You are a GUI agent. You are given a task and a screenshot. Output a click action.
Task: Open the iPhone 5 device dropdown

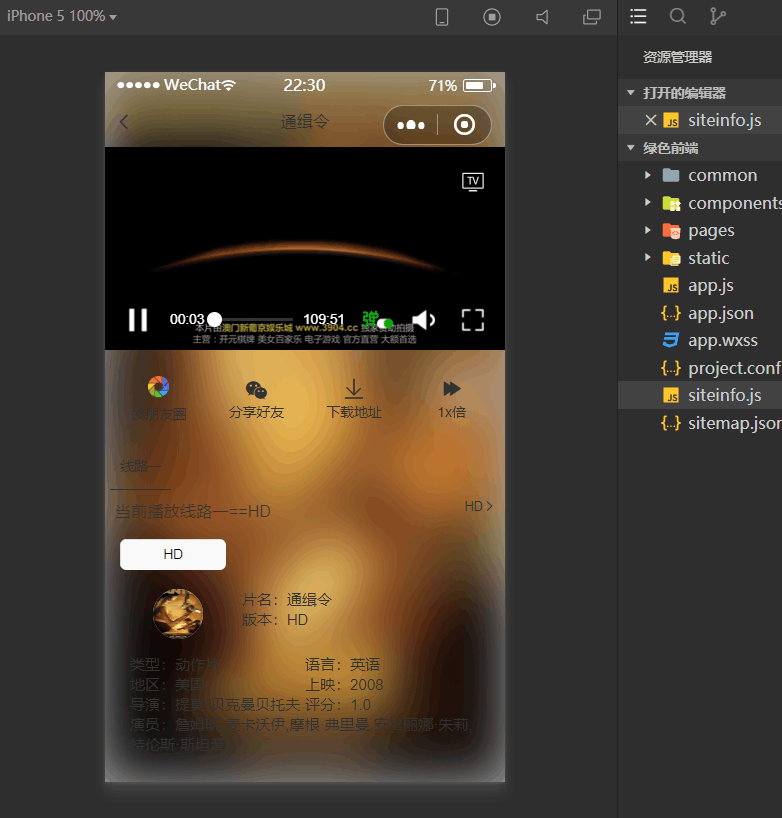pos(62,17)
